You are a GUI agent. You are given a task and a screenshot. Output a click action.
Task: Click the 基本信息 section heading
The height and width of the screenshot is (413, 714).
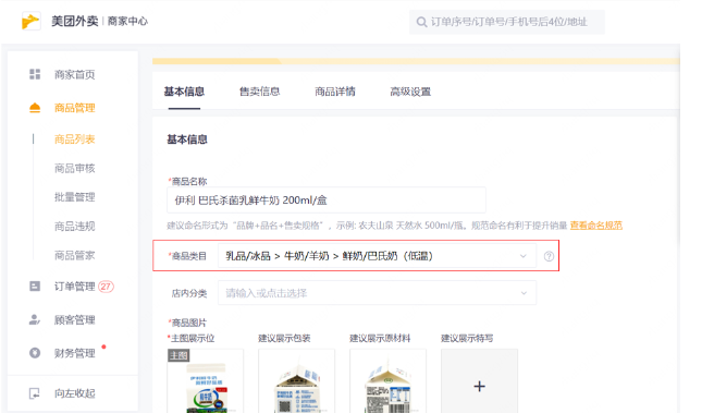(187, 139)
